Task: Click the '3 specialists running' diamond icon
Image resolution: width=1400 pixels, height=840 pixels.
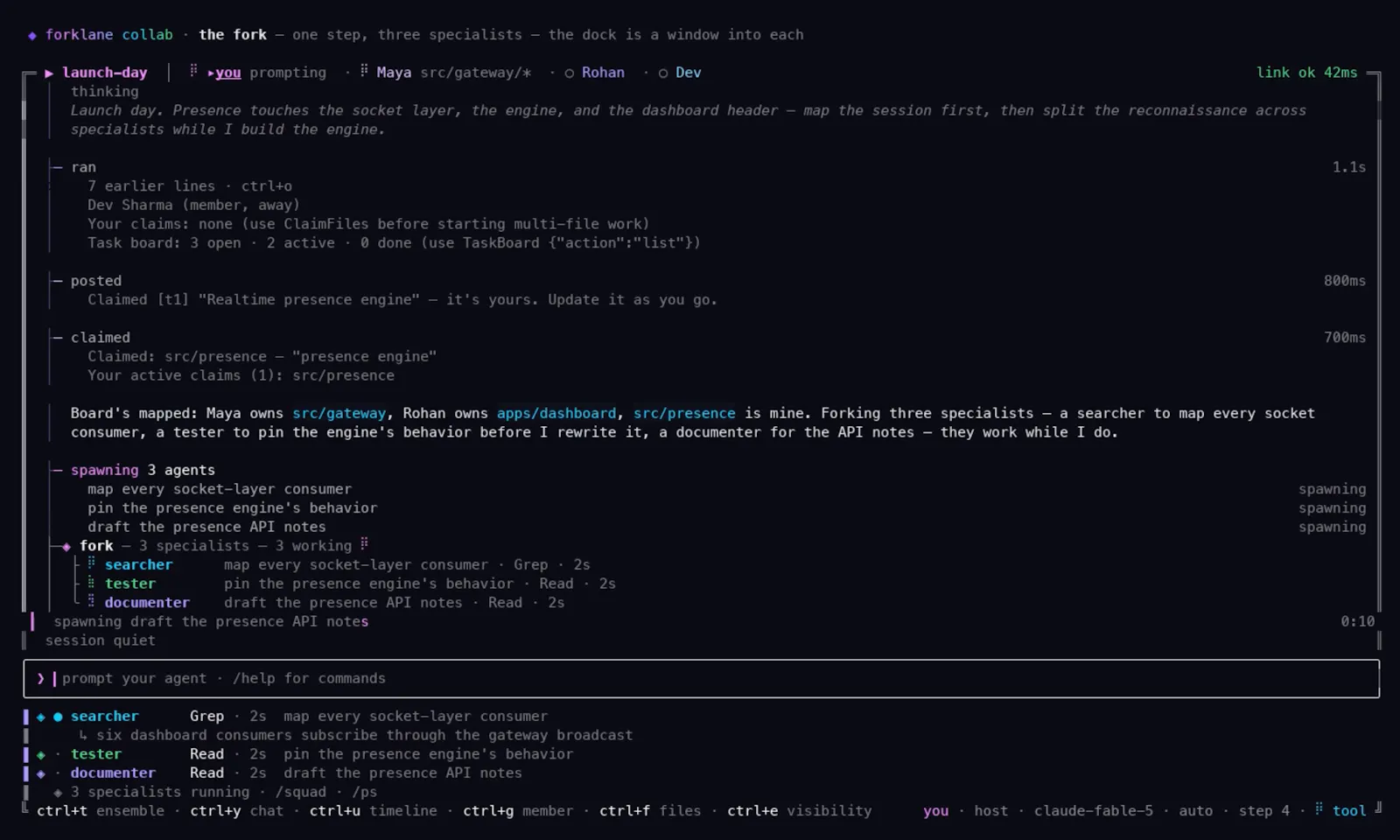Action: [58, 793]
